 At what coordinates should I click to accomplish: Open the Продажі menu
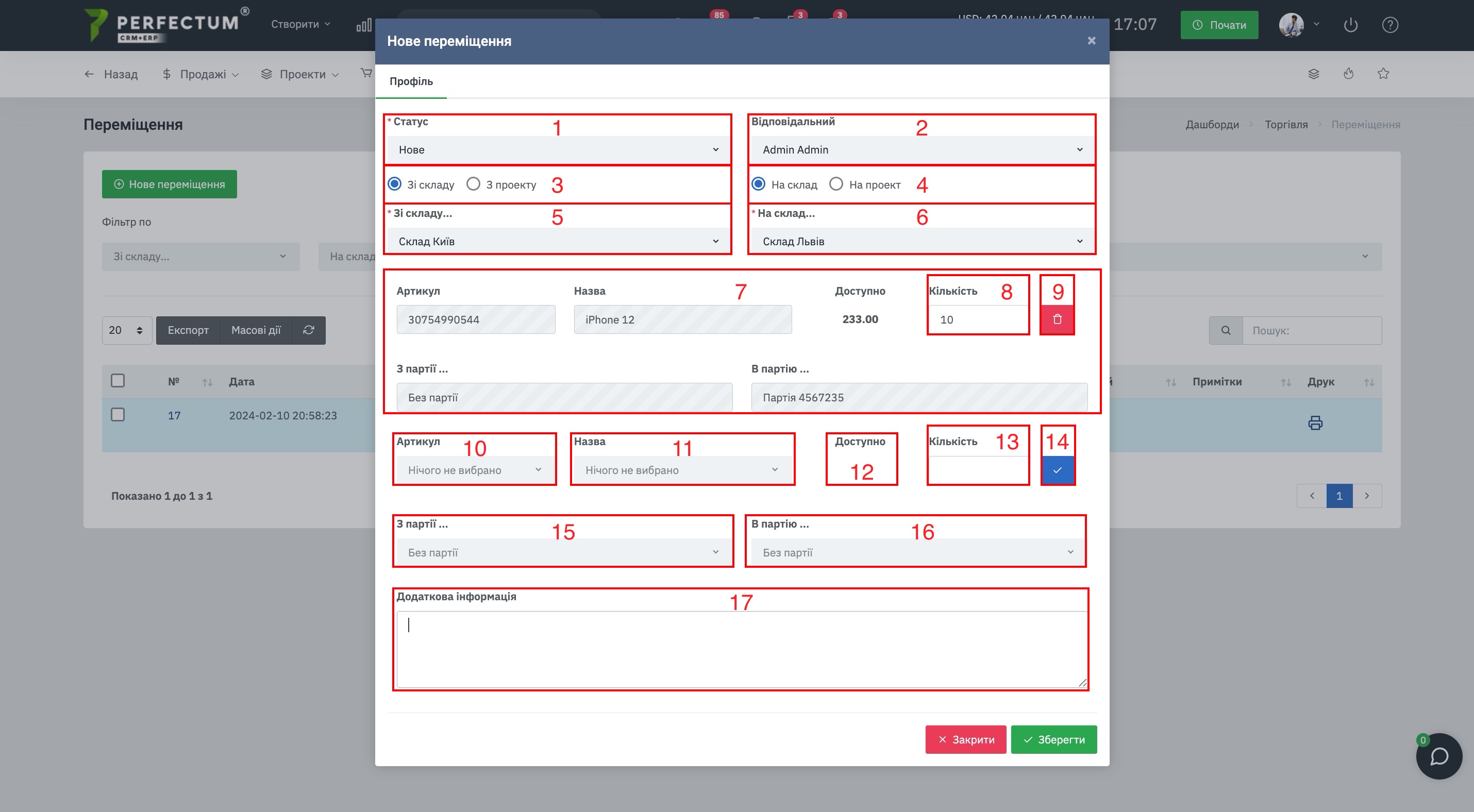200,74
